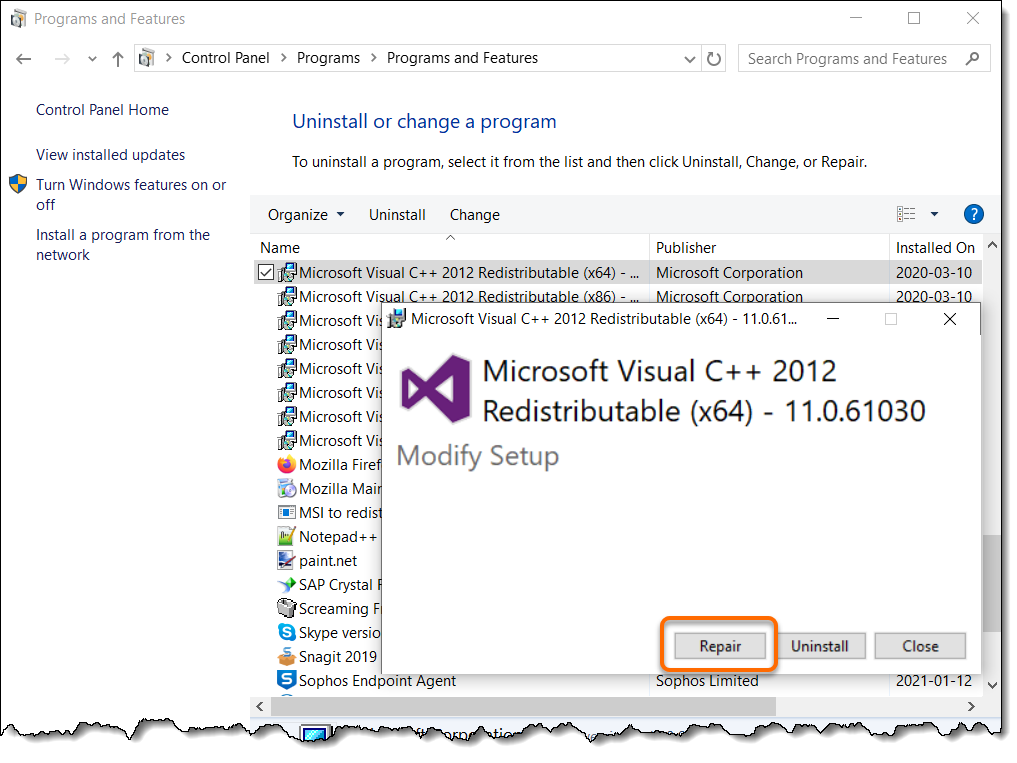Sort by the Publisher column header
Screen dimensions: 1017x763
769,247
